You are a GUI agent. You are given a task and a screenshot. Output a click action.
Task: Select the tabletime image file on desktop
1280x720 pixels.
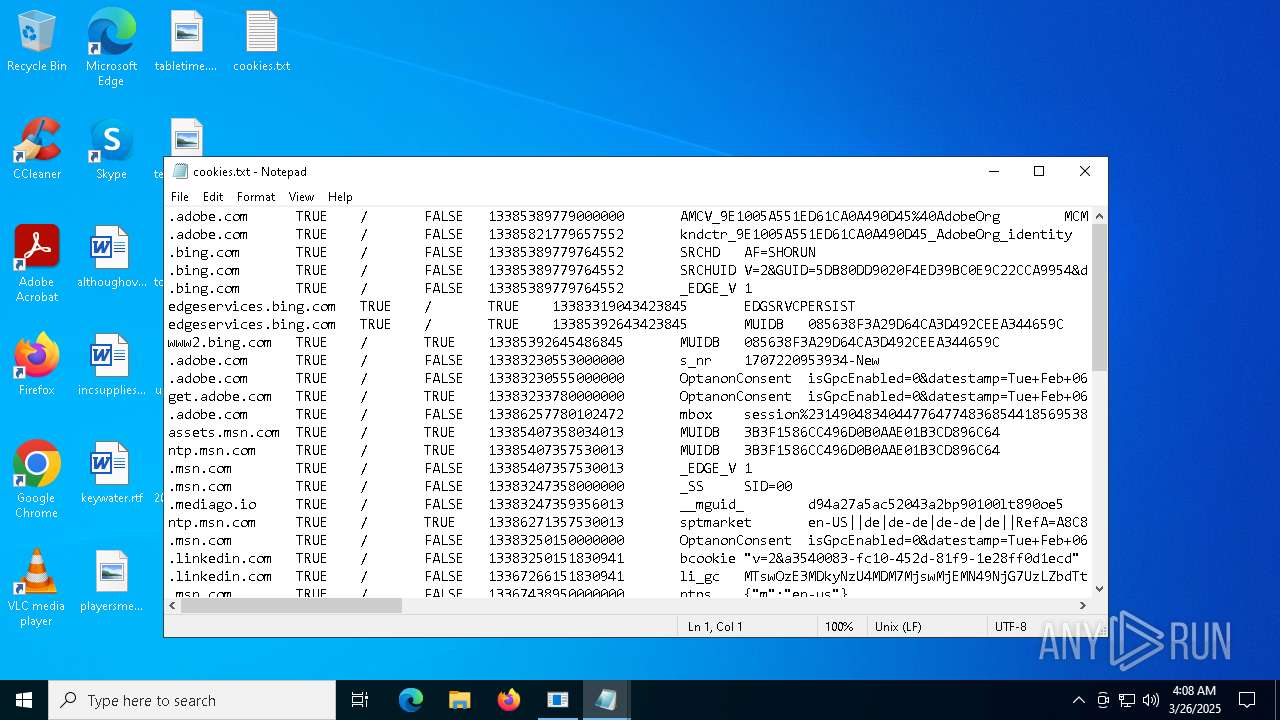click(186, 41)
